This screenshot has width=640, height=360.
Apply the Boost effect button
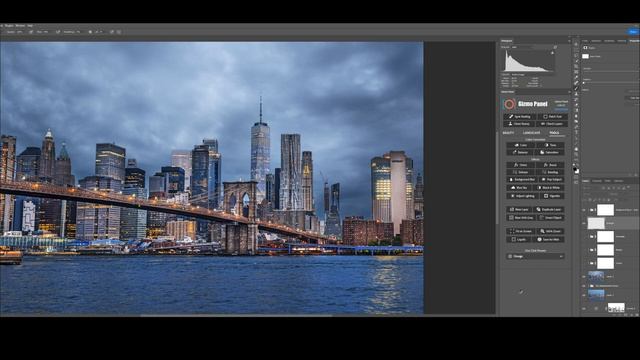(550, 165)
